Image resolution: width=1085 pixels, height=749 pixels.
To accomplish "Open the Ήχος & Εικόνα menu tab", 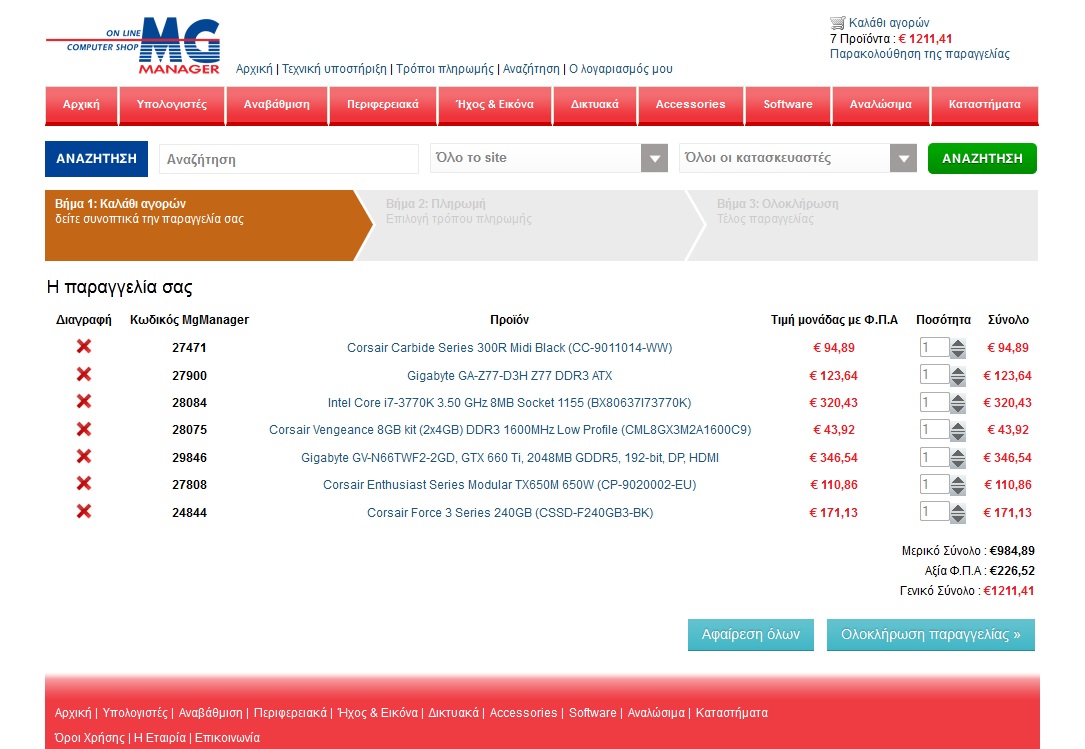I will tap(495, 105).
